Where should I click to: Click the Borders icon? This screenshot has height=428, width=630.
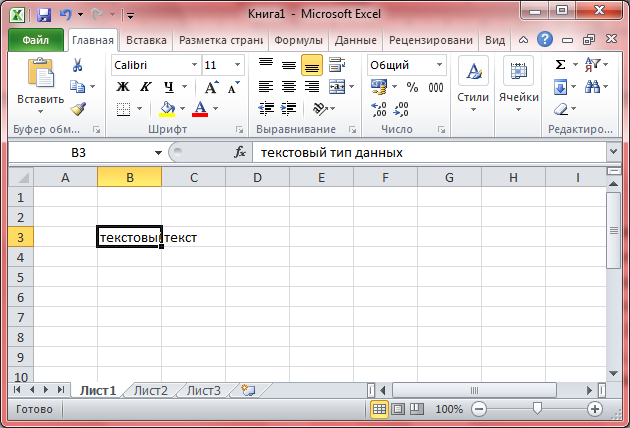tap(123, 109)
